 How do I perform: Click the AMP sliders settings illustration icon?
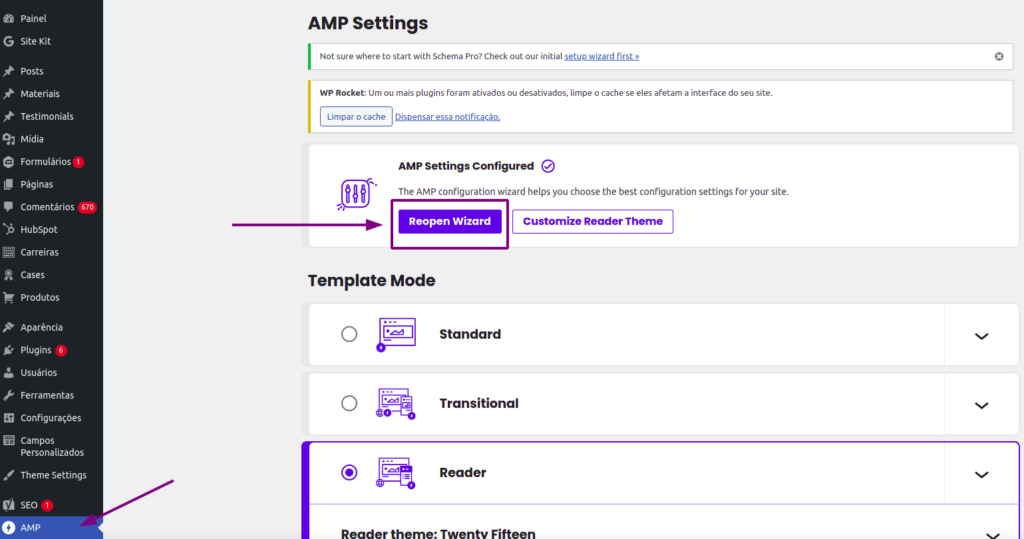356,194
